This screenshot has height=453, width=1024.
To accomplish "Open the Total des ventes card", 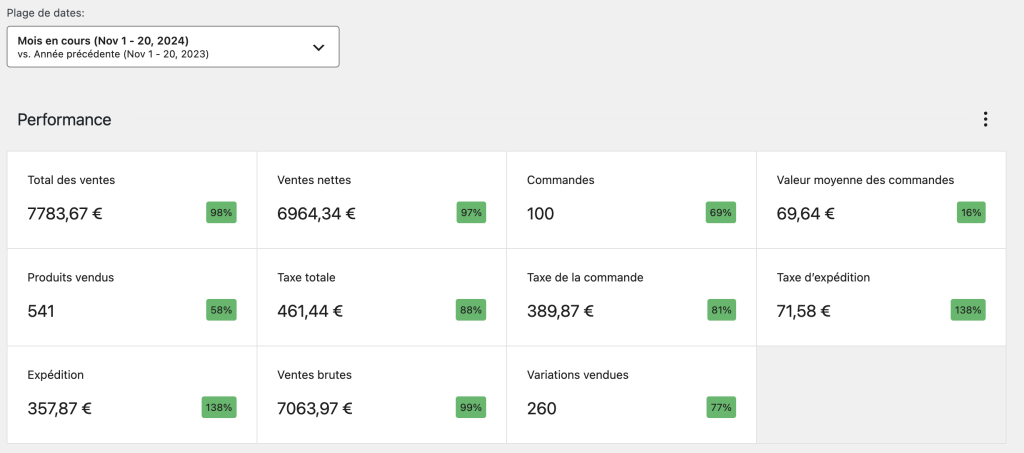I will tap(132, 200).
